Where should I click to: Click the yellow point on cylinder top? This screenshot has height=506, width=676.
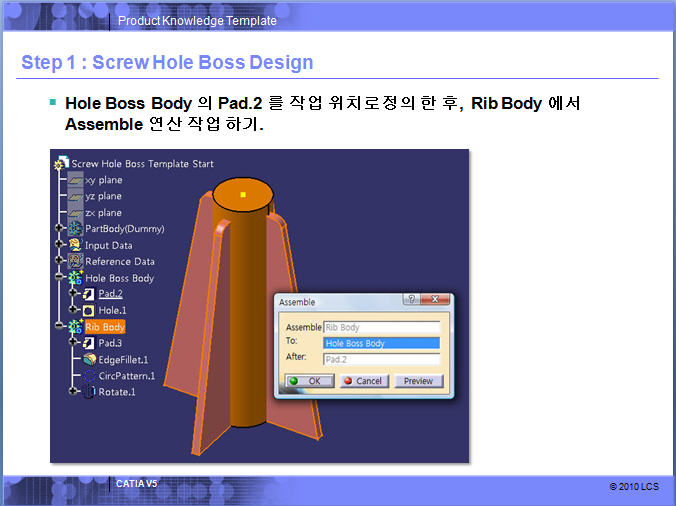243,194
